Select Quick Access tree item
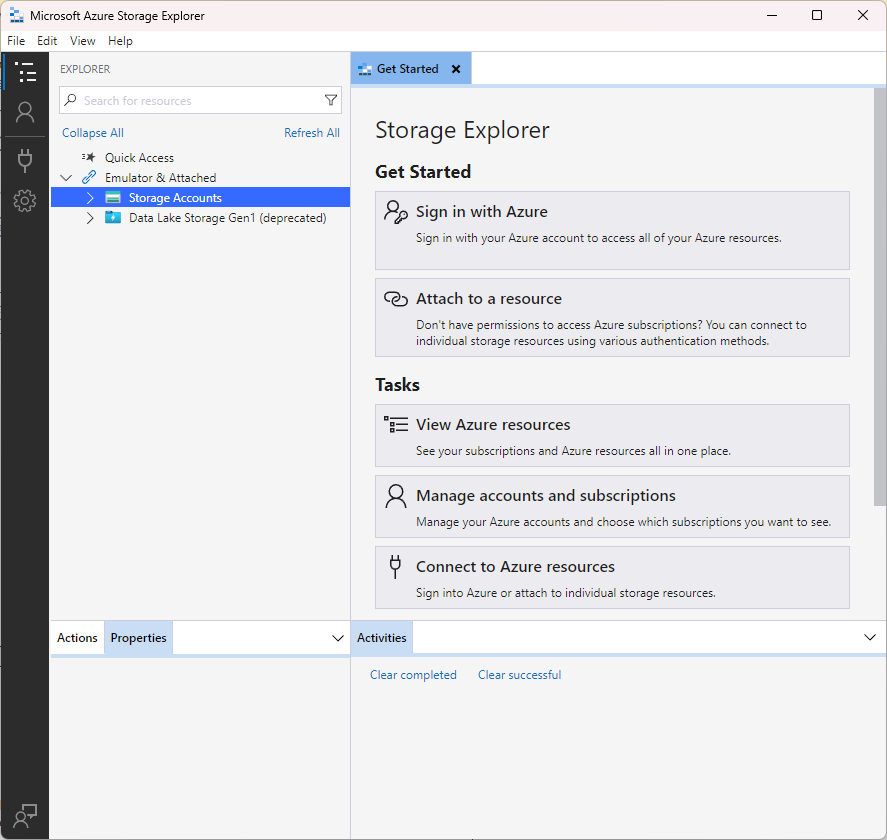 200,157
